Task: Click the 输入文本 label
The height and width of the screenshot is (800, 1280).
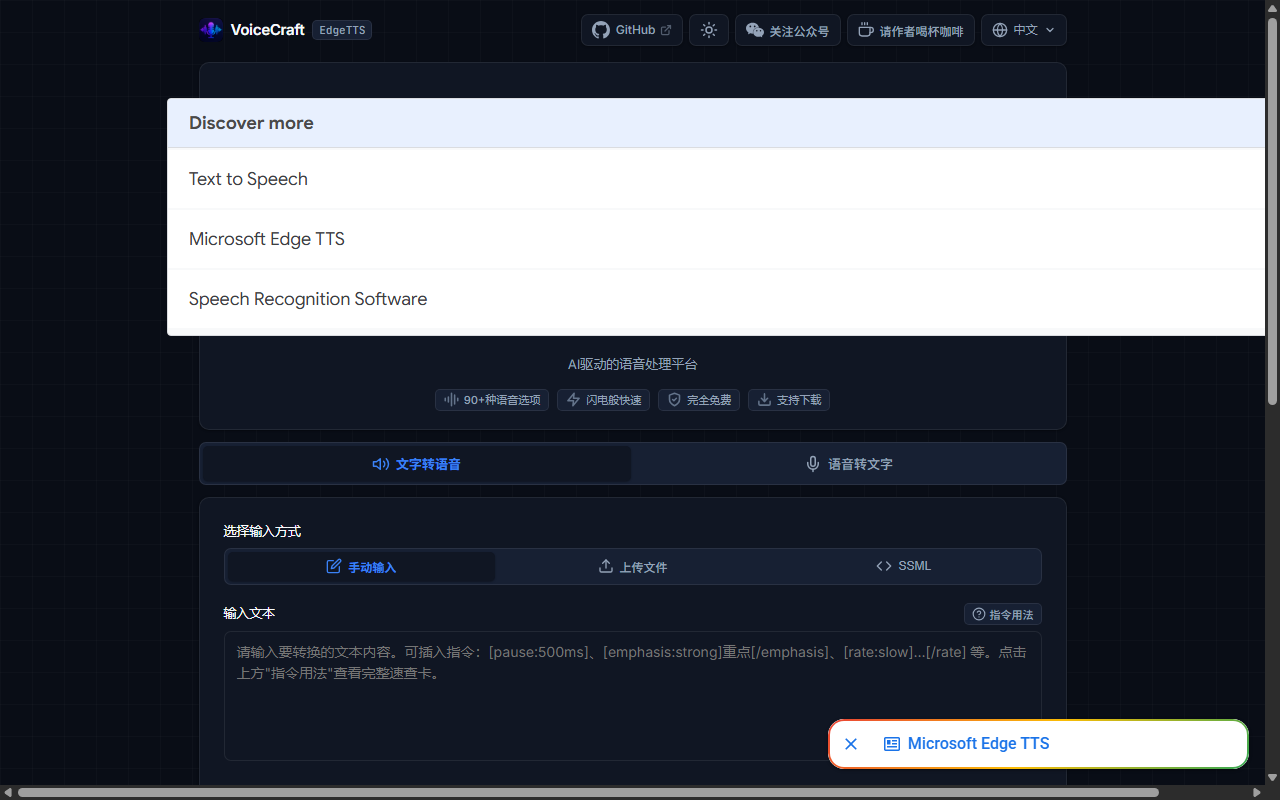Action: (249, 613)
